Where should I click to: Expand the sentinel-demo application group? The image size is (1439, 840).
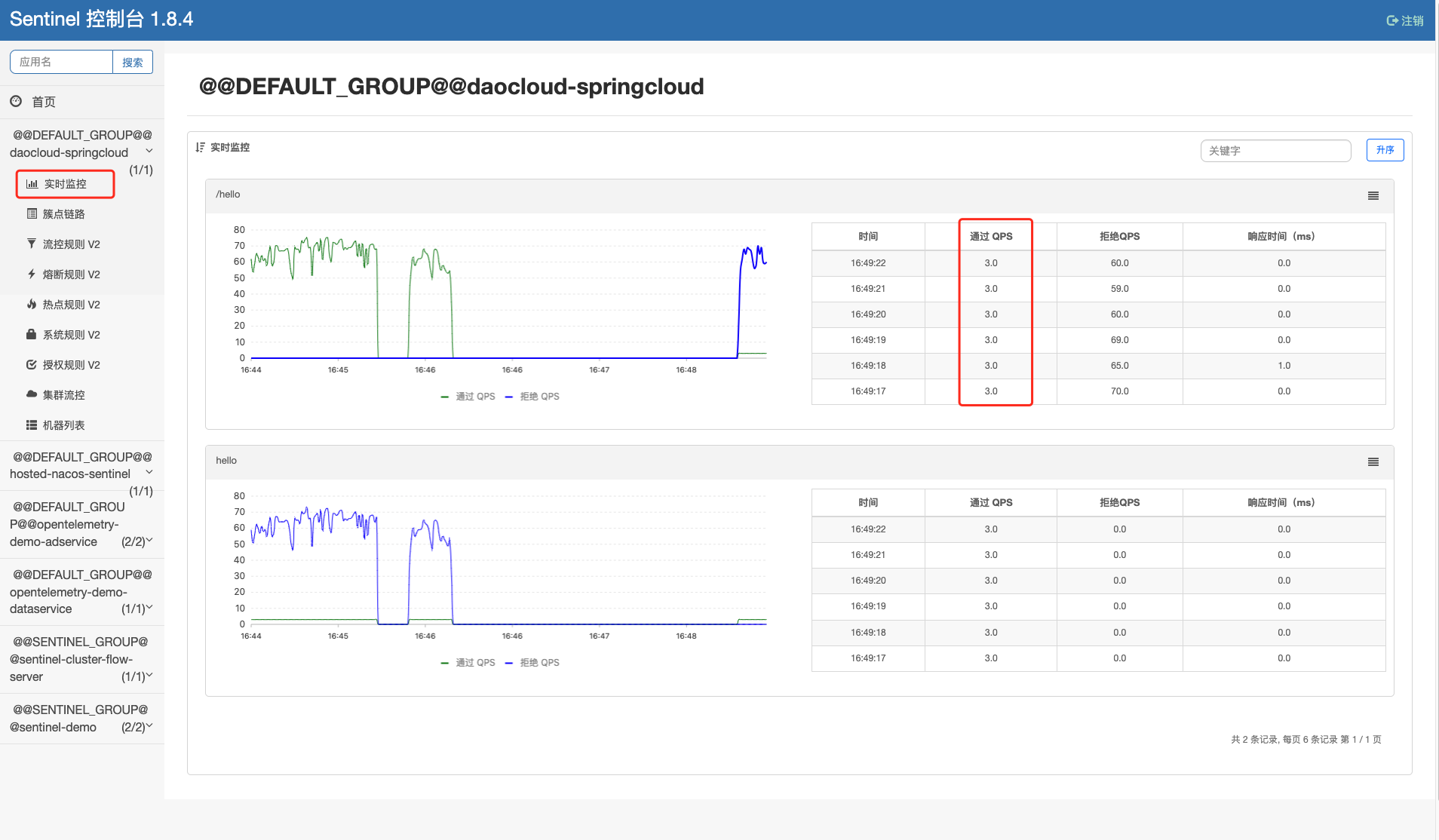coord(149,726)
